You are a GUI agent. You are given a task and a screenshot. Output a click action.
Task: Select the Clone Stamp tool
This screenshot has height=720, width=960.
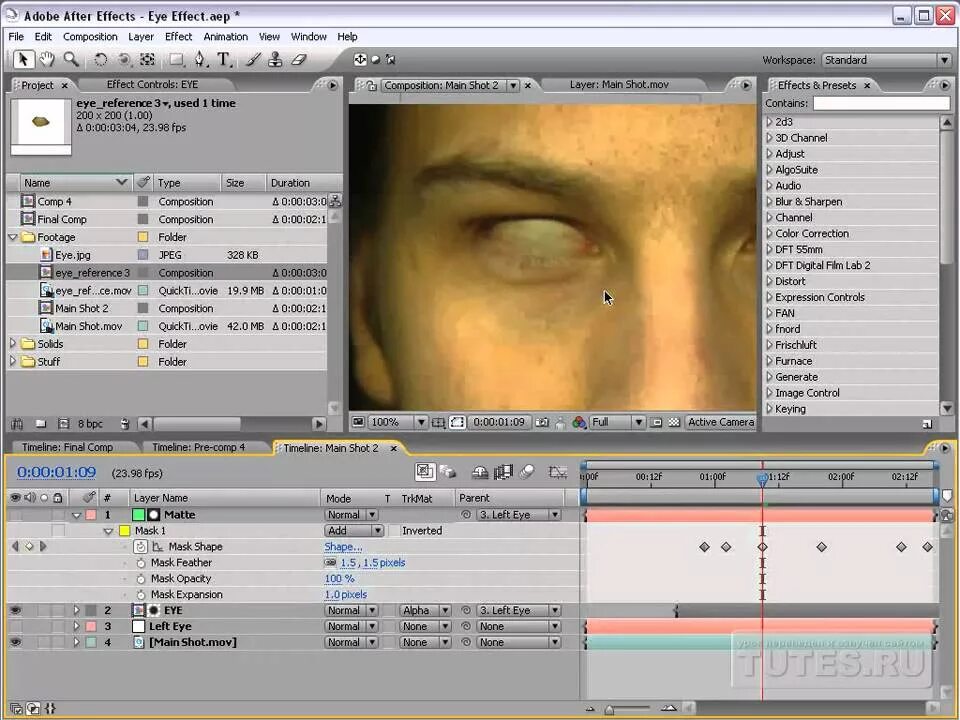[275, 59]
